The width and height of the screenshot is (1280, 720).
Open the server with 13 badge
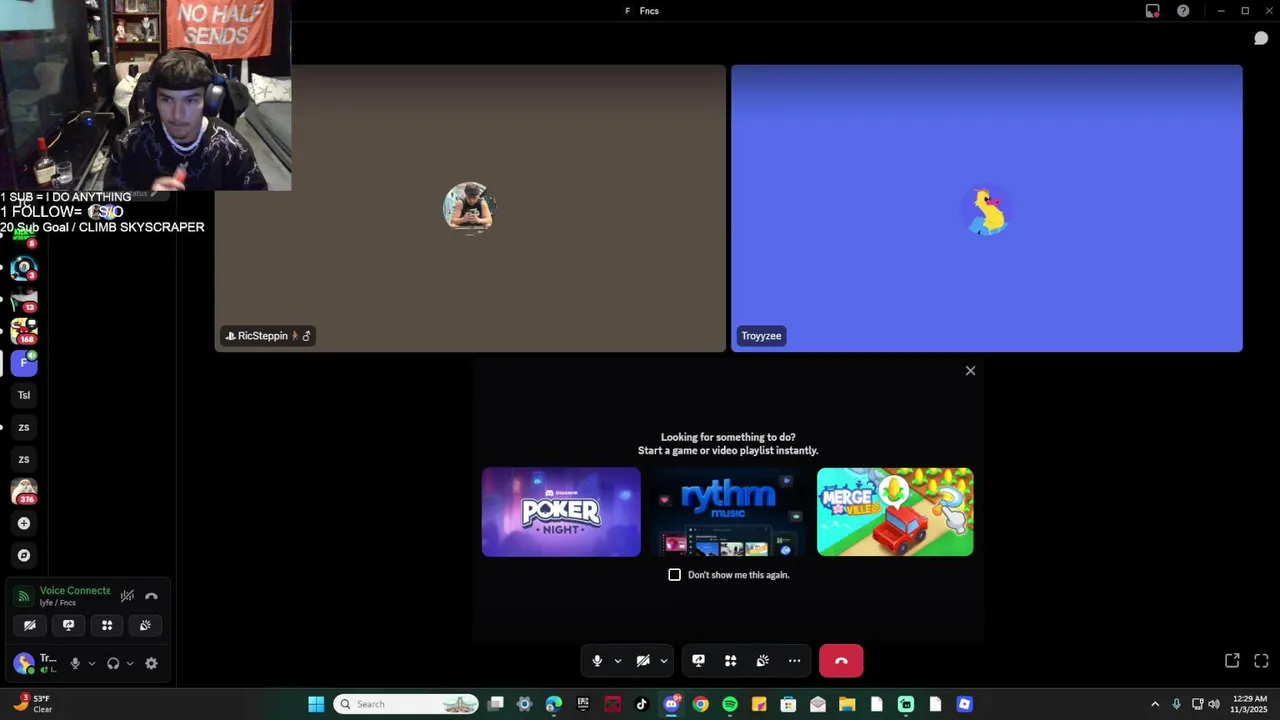[x=24, y=301]
